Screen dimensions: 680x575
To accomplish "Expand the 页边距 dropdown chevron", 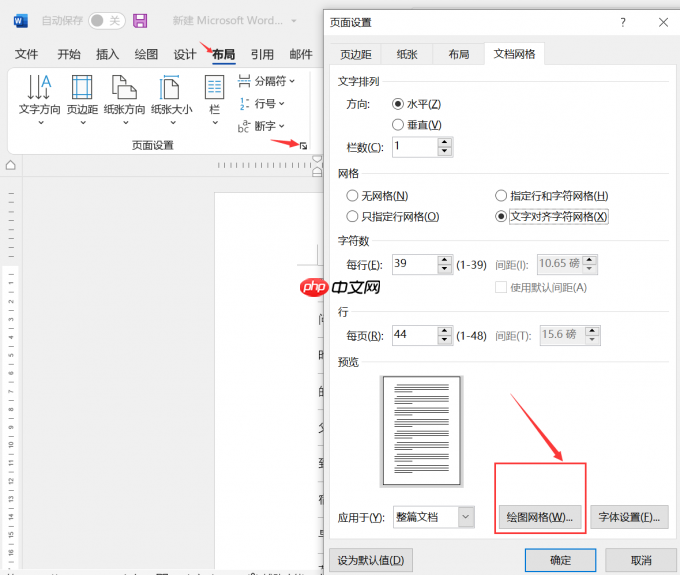I will click(83, 123).
